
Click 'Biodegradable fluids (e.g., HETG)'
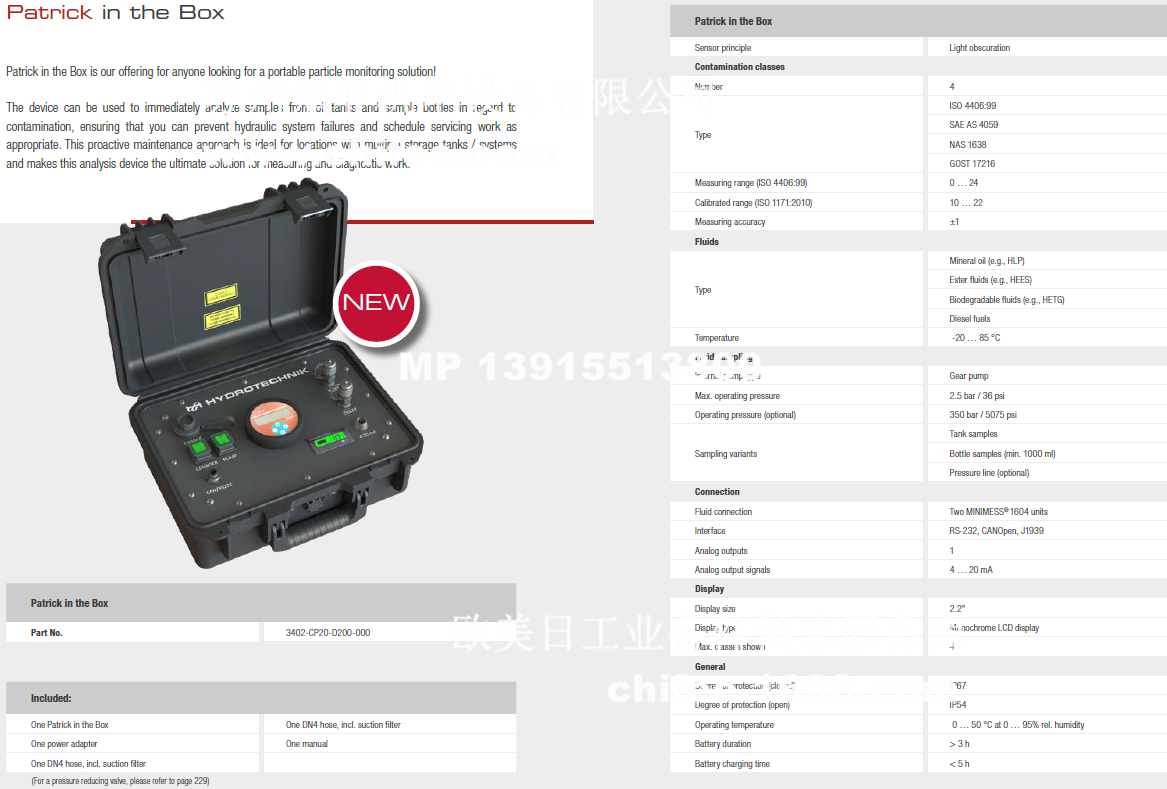(1007, 300)
